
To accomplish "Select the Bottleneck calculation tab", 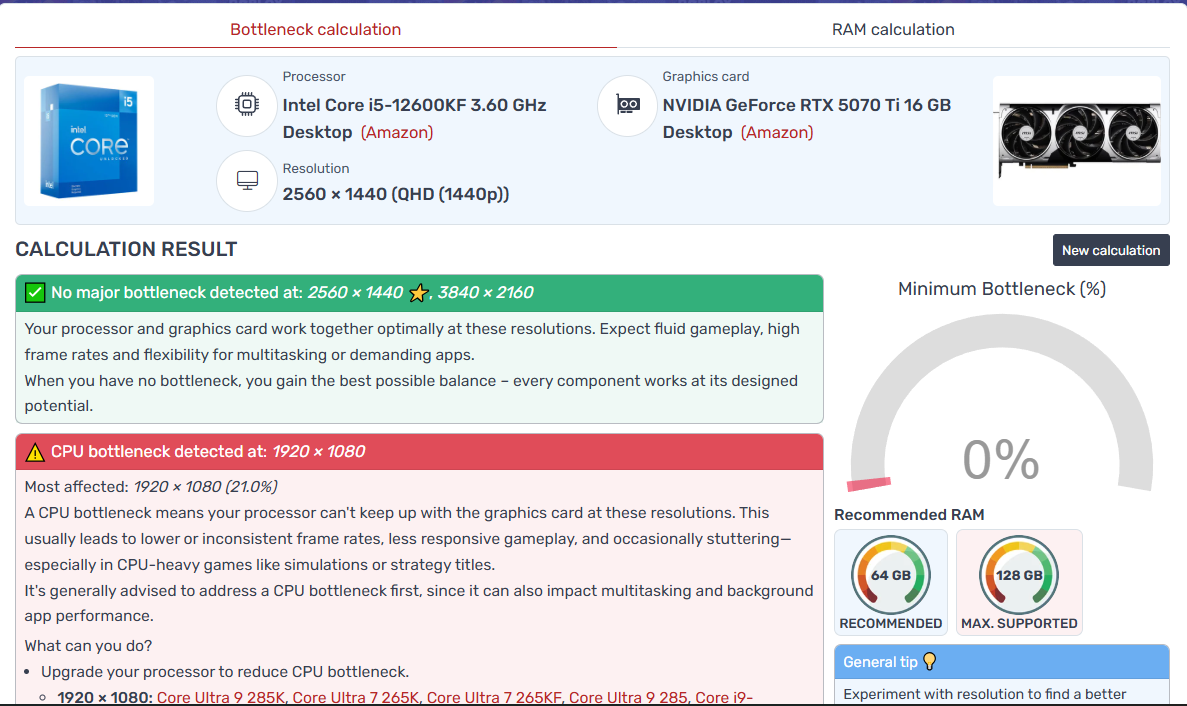I will (315, 30).
